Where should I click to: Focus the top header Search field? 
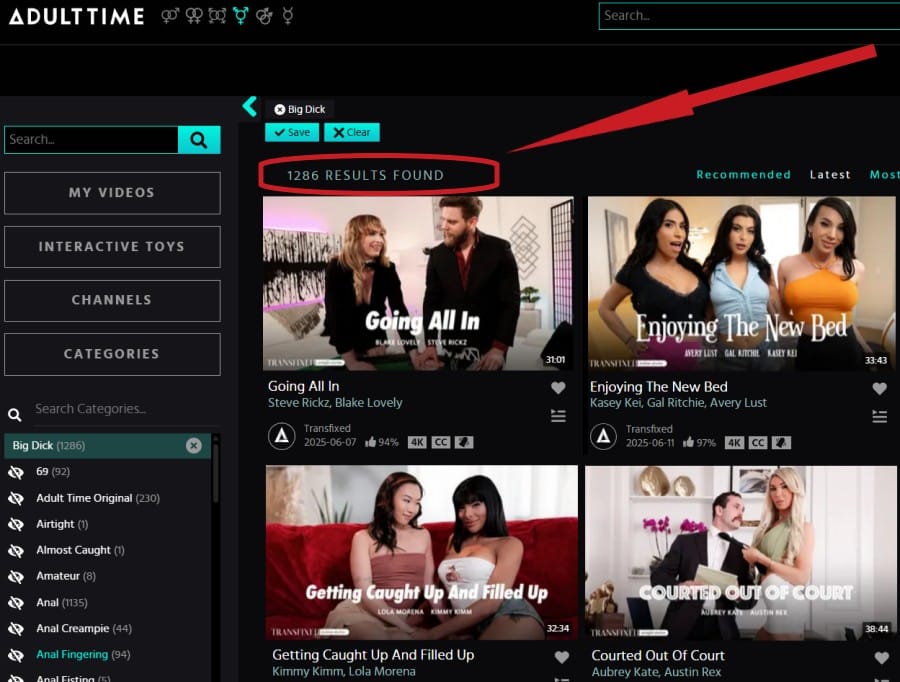pos(749,16)
